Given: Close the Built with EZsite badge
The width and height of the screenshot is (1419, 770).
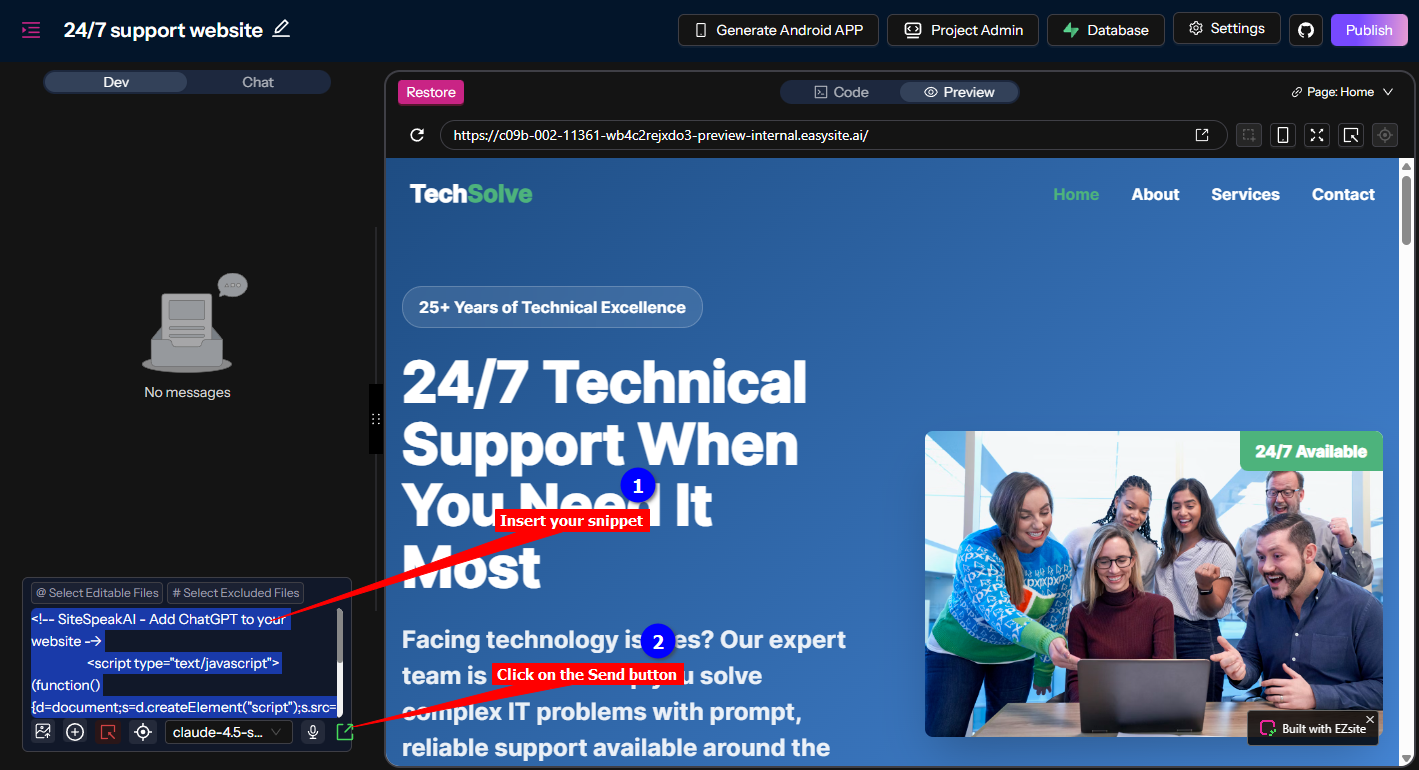Looking at the screenshot, I should (x=1370, y=719).
